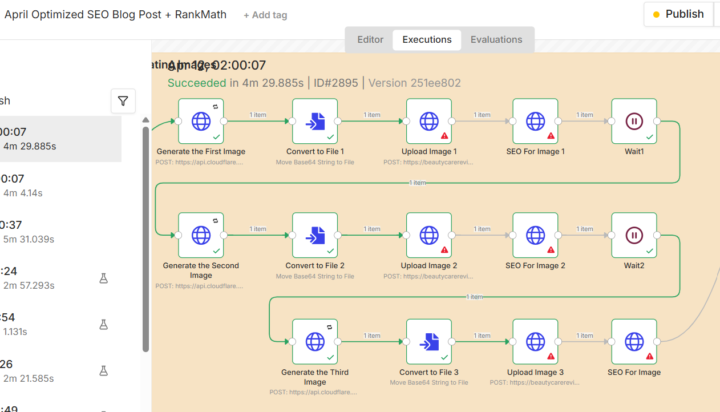Click error warning badge on SEO For Image 2
The width and height of the screenshot is (720, 412).
click(551, 250)
